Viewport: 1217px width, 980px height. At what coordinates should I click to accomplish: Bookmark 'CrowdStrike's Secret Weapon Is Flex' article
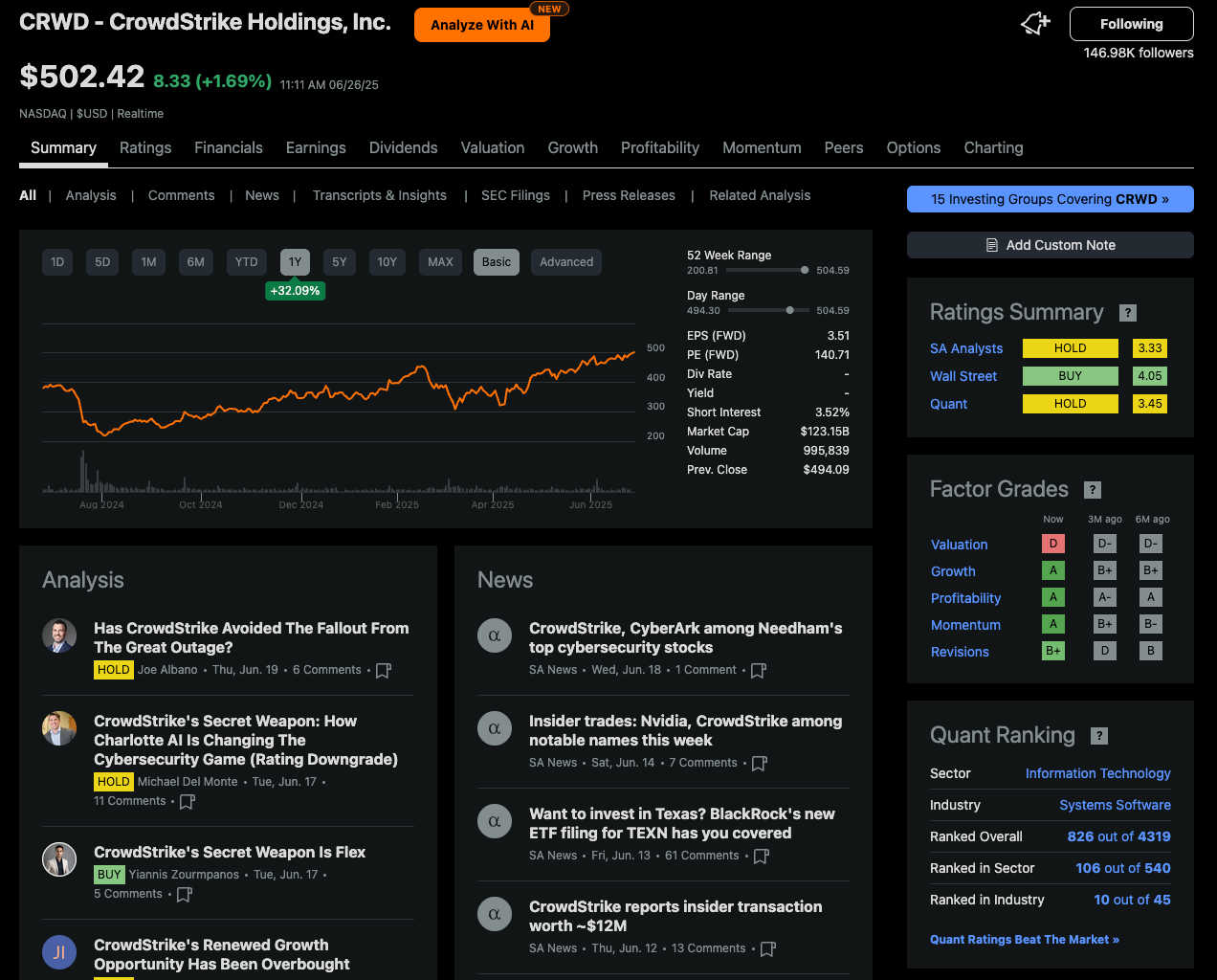click(x=185, y=895)
